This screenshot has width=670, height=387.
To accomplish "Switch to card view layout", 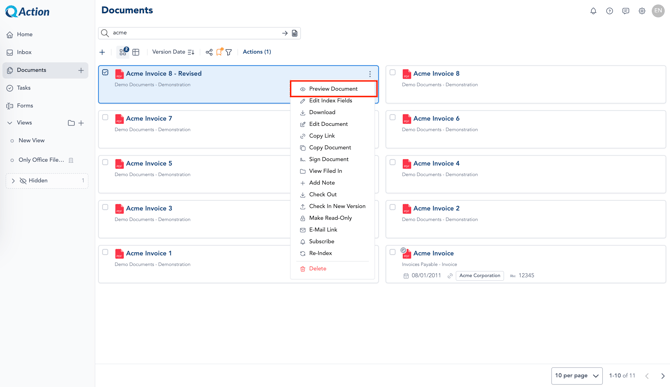I will click(123, 52).
